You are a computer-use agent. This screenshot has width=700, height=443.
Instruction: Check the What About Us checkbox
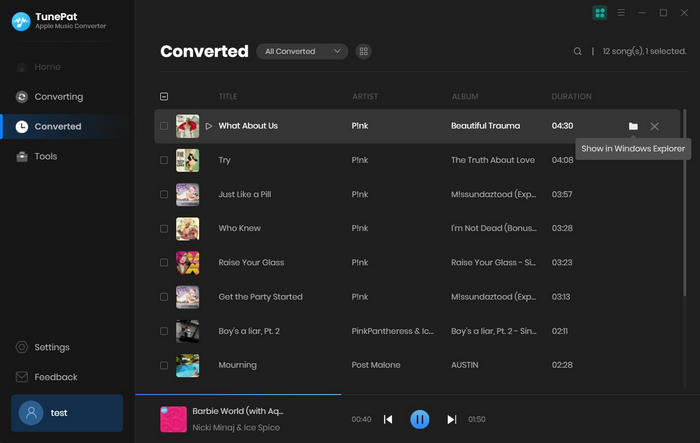tap(164, 126)
